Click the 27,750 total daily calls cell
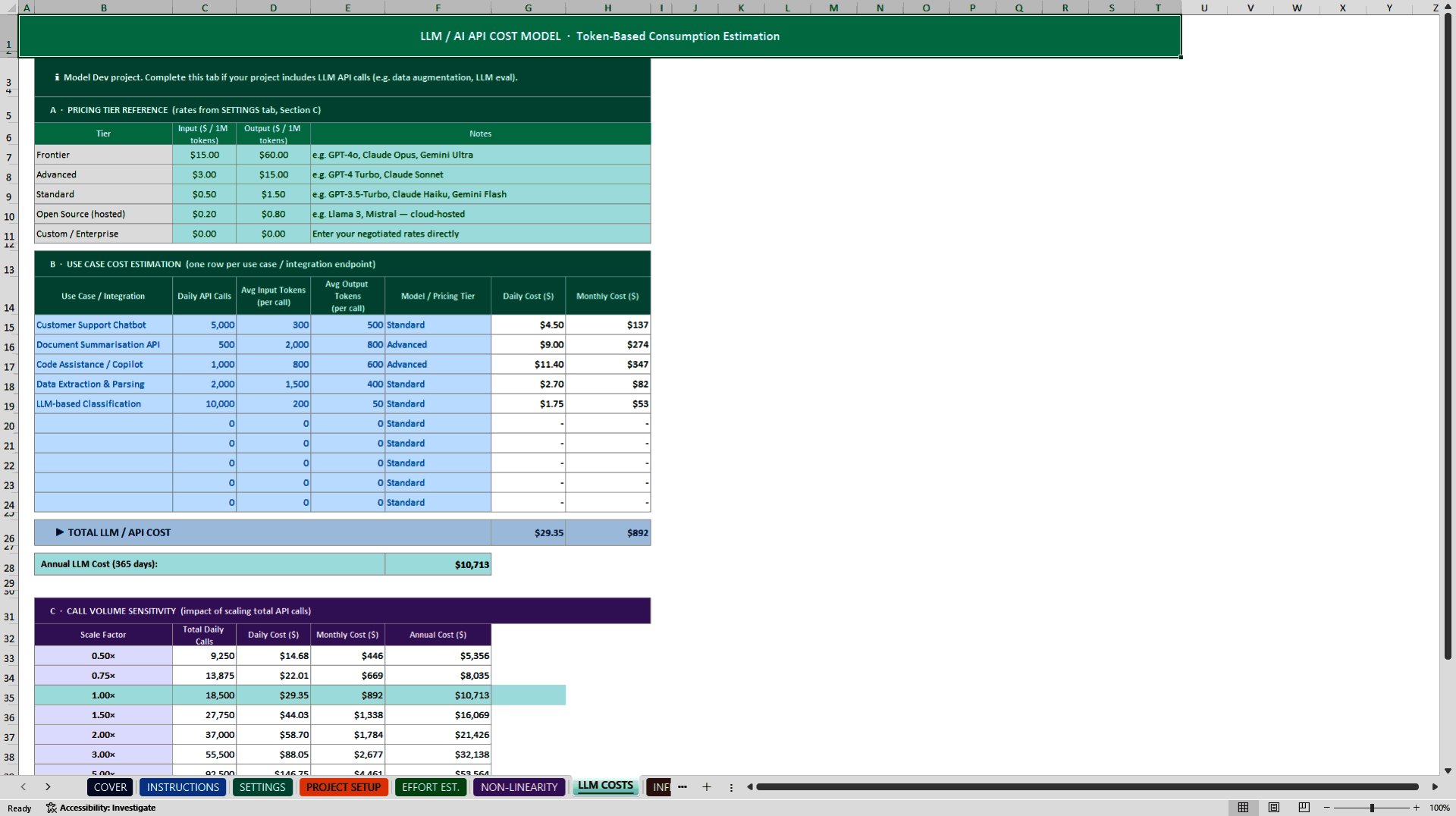This screenshot has width=1456, height=816. 204,714
